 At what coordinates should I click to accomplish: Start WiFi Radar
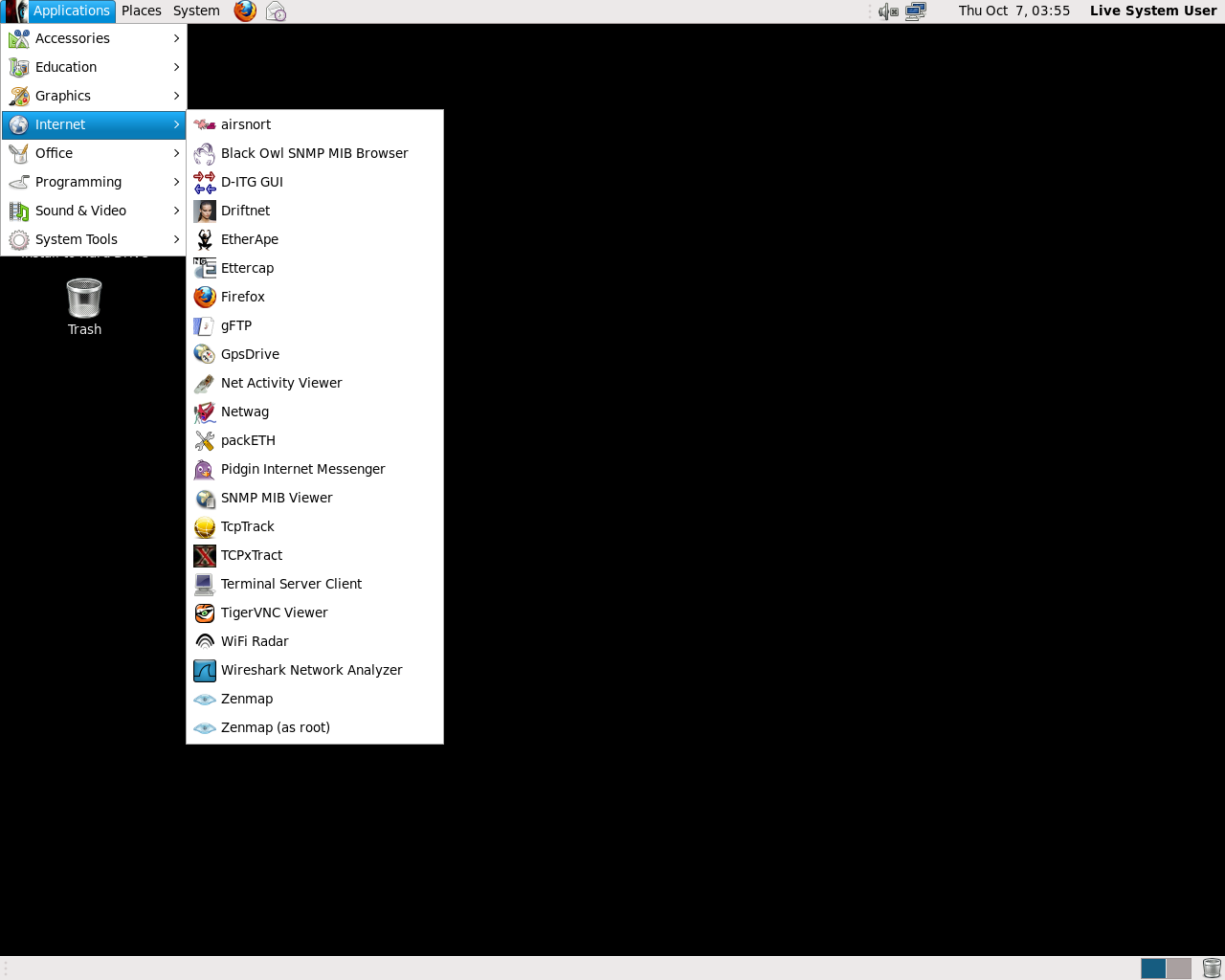pyautogui.click(x=315, y=641)
